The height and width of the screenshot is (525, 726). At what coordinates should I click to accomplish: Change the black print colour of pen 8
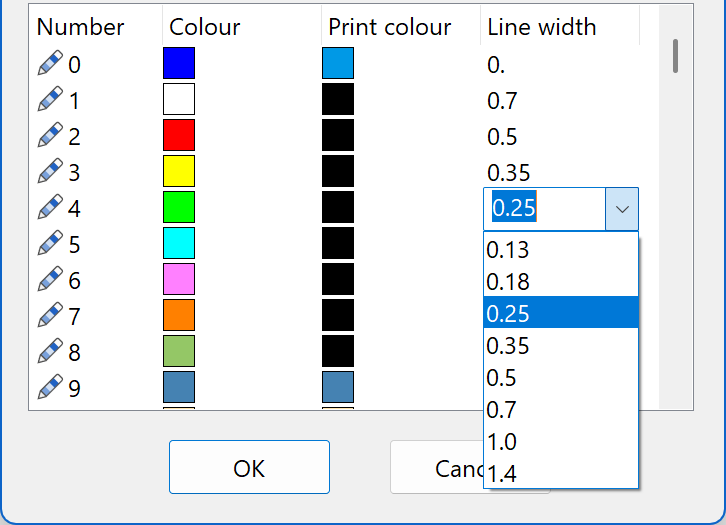point(338,351)
